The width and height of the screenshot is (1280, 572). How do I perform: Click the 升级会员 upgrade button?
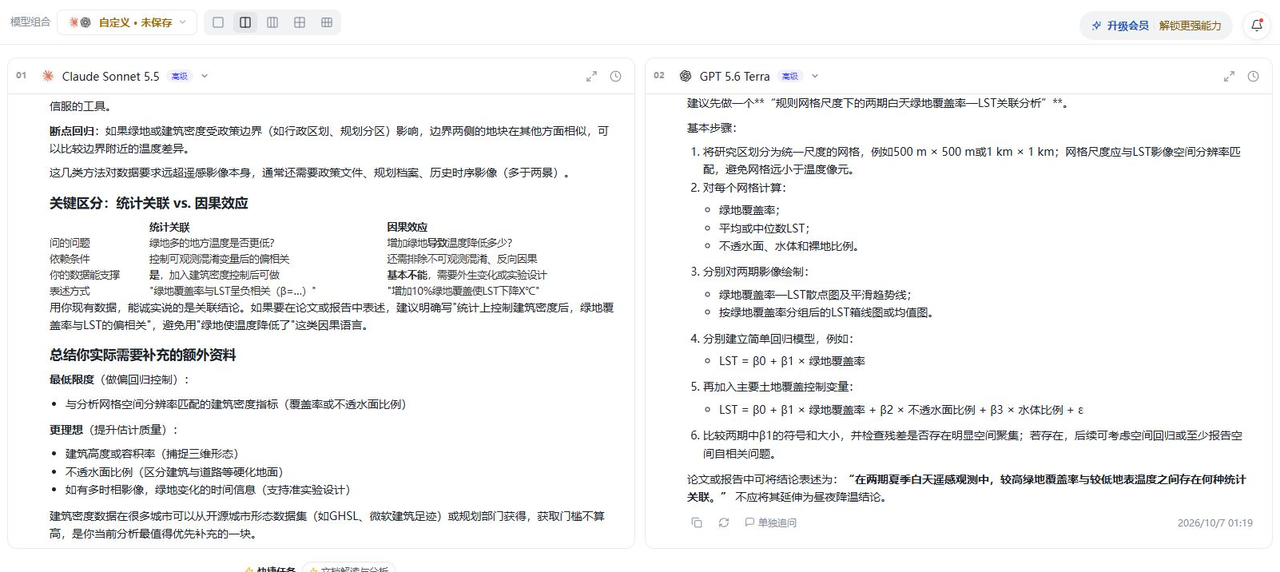tap(1120, 25)
